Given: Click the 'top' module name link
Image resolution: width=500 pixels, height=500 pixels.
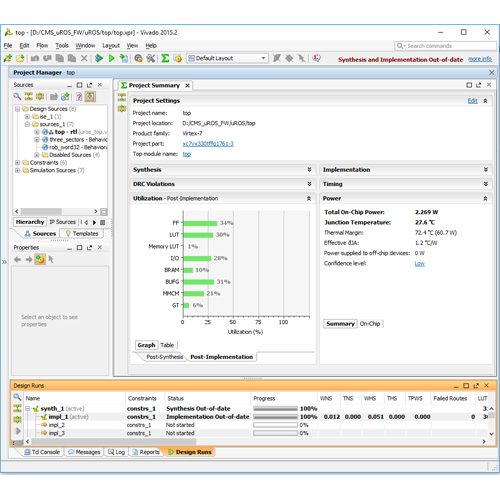Looking at the screenshot, I should click(x=187, y=154).
